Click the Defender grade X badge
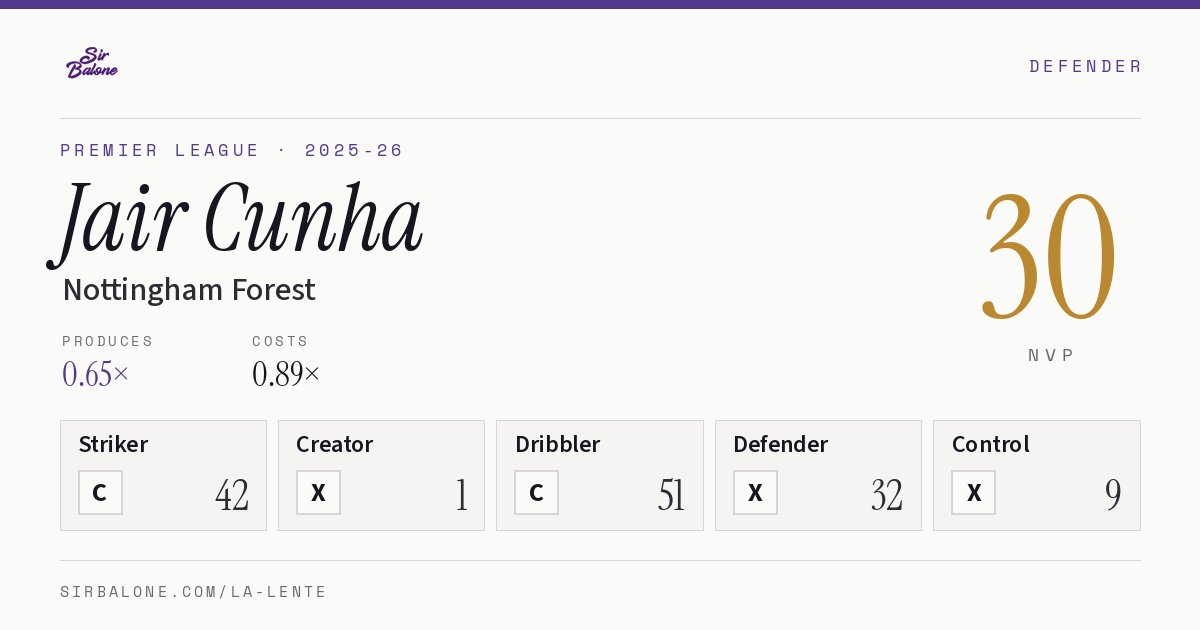This screenshot has width=1200, height=630. point(755,492)
